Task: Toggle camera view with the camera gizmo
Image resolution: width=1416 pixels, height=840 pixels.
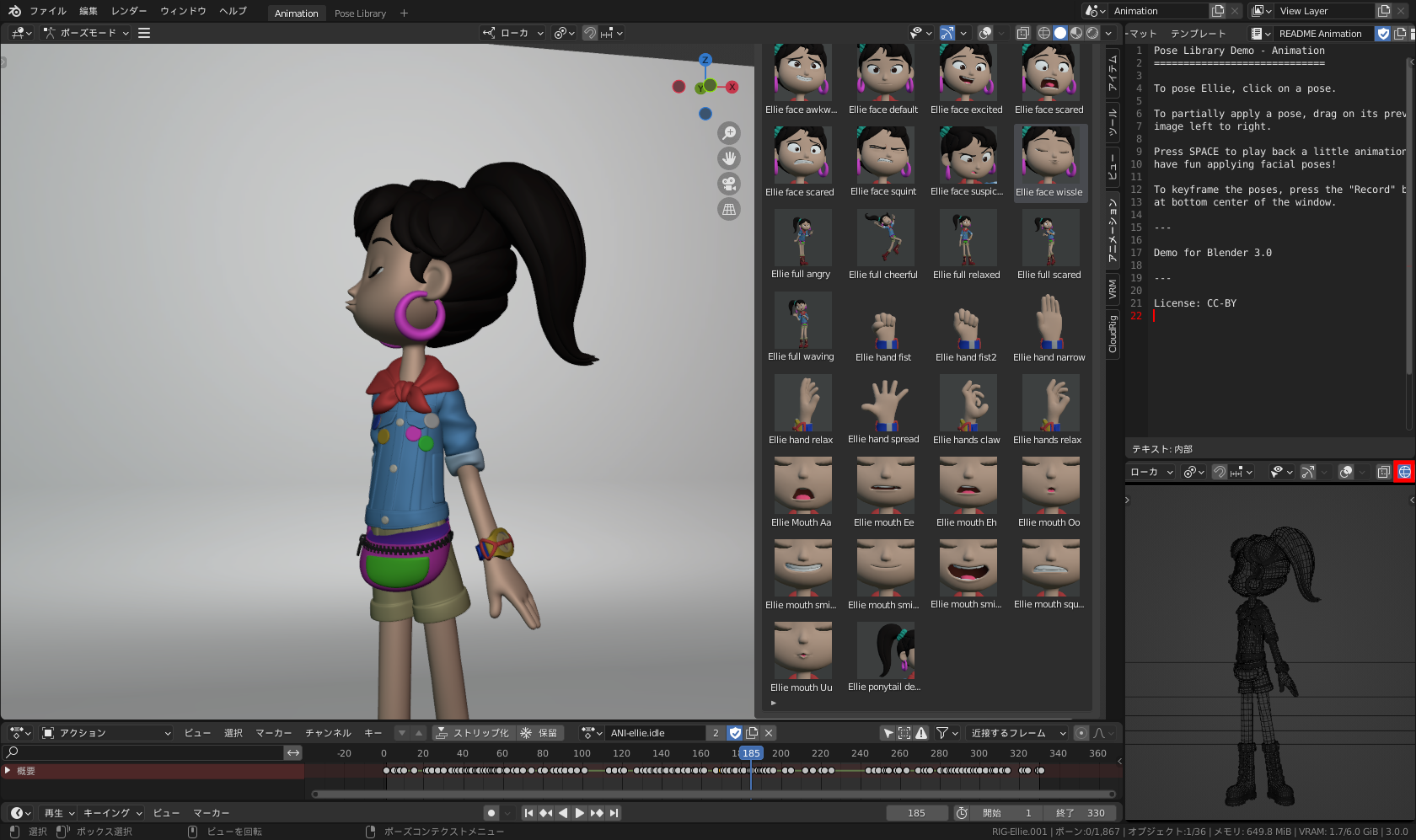Action: coord(729,184)
